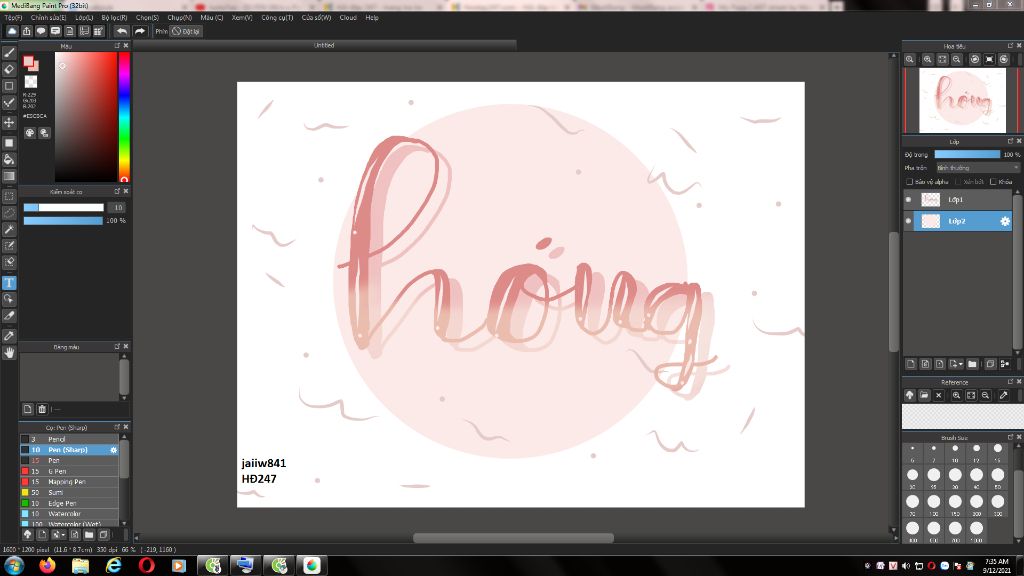Click the Redo arrow in toolbar

pos(140,31)
